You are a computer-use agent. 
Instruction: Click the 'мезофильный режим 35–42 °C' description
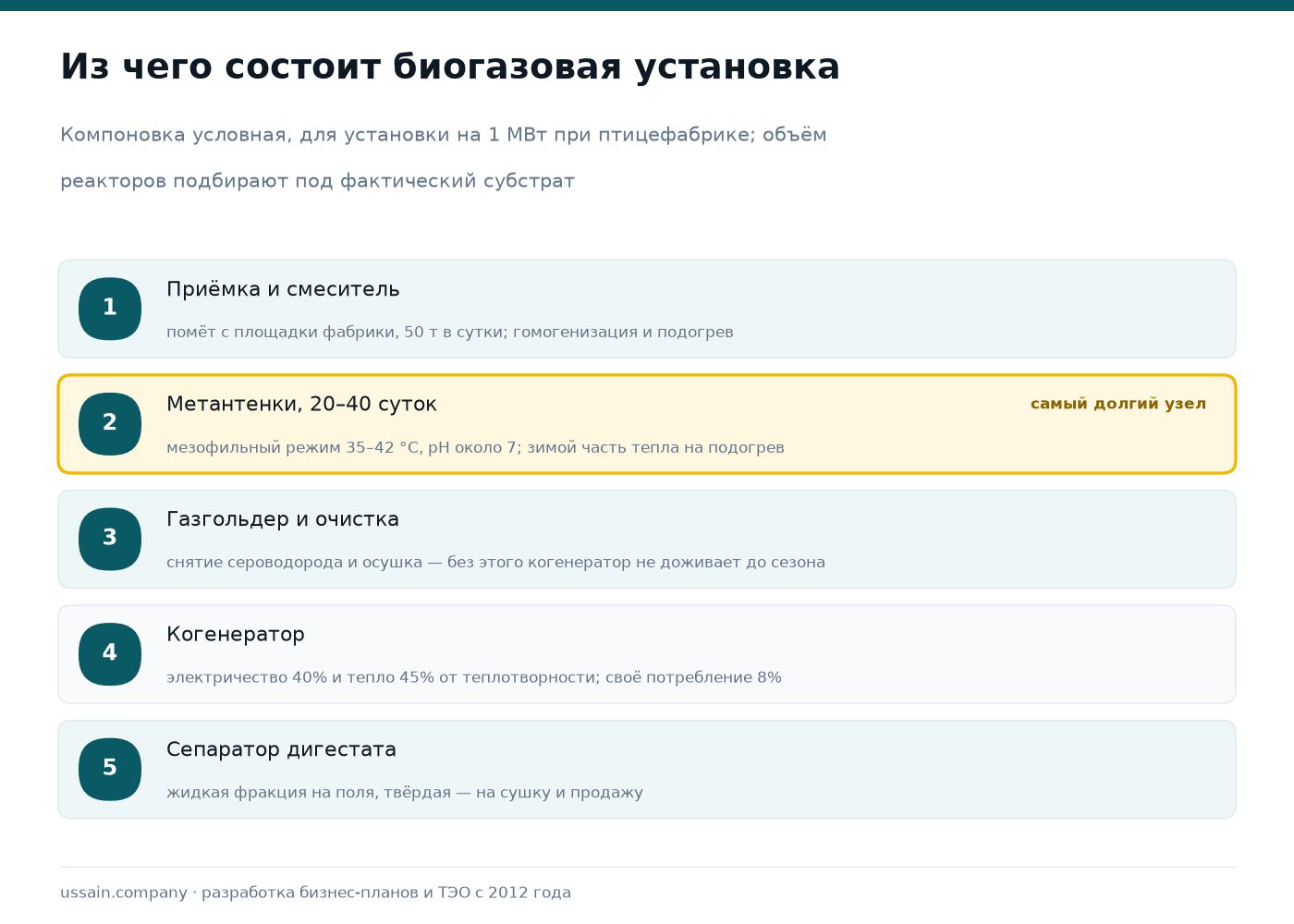coord(475,447)
